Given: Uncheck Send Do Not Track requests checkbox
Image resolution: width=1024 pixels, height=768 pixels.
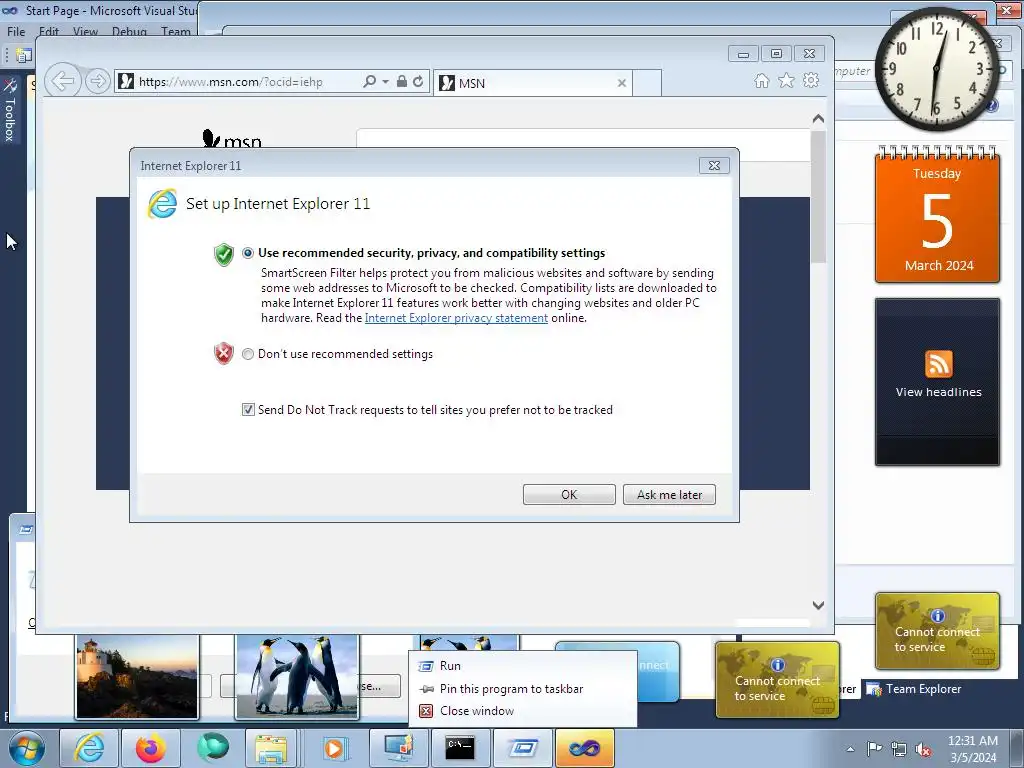Looking at the screenshot, I should tap(248, 409).
